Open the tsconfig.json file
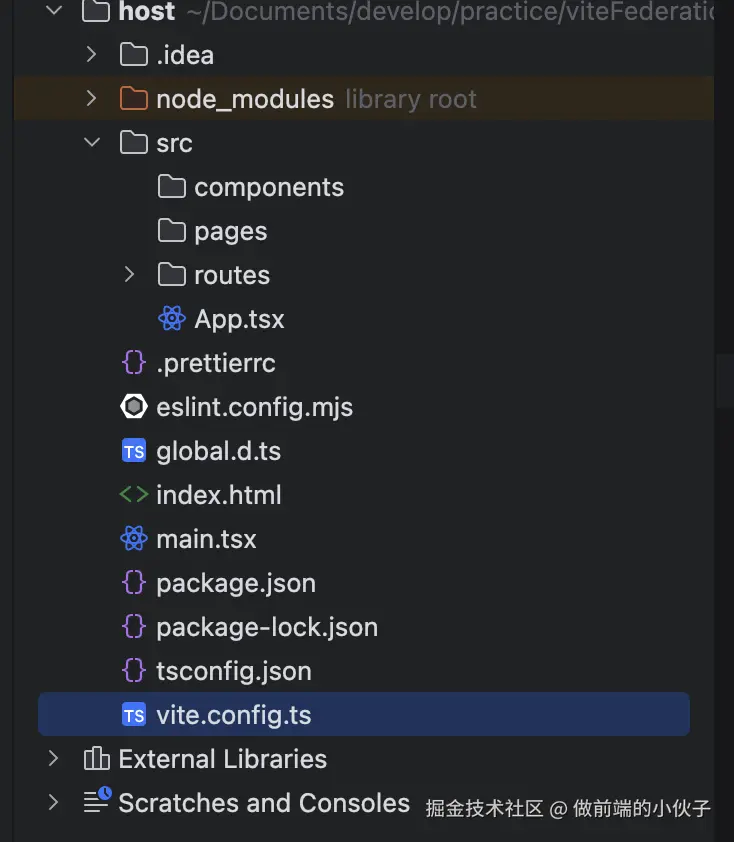The image size is (734, 842). [x=233, y=671]
